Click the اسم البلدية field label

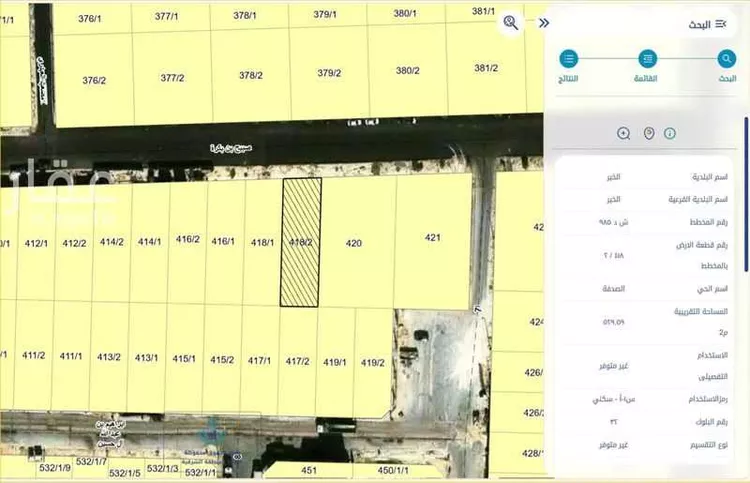click(710, 177)
